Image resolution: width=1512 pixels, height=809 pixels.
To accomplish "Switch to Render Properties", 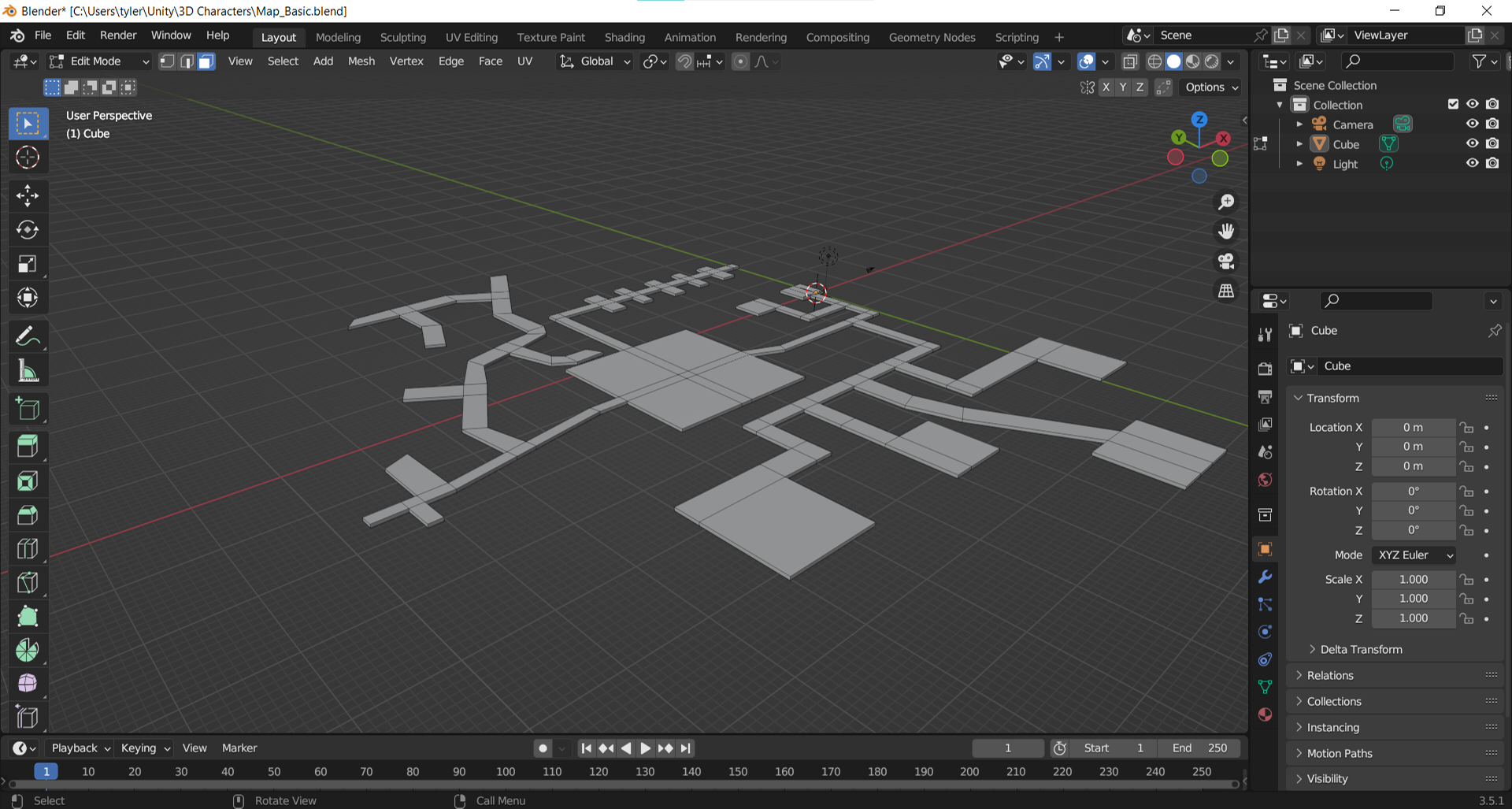I will (1265, 368).
